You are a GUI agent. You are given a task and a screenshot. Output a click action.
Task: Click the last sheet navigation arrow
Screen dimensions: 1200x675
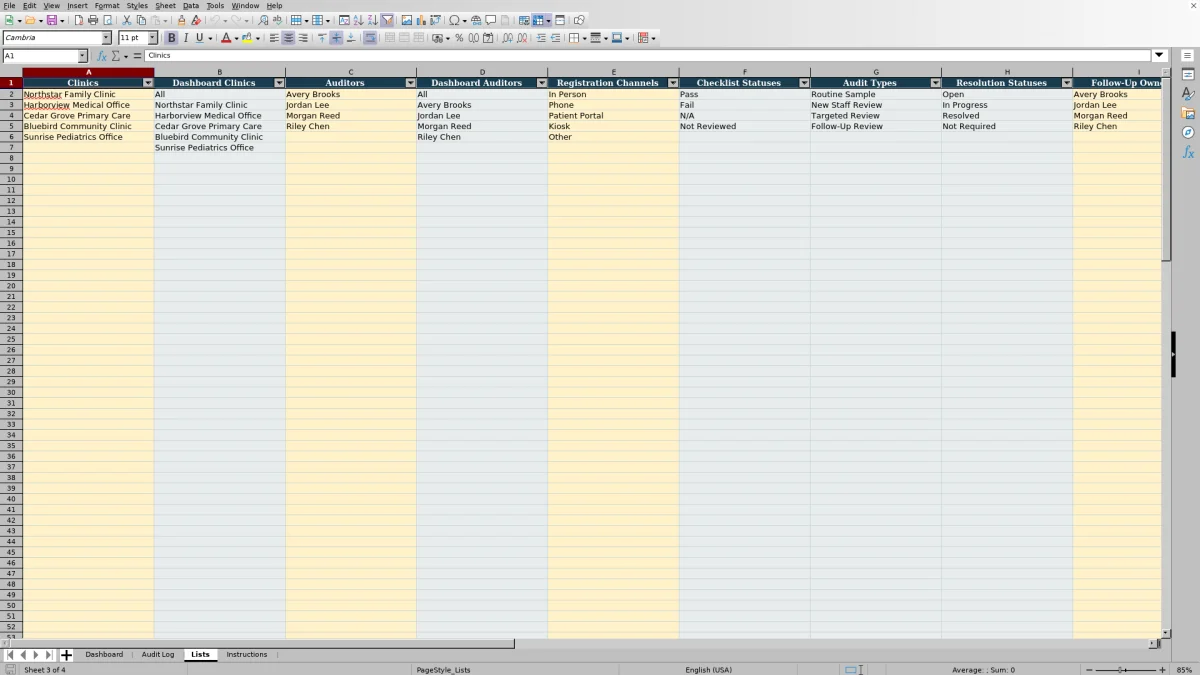pyautogui.click(x=49, y=656)
